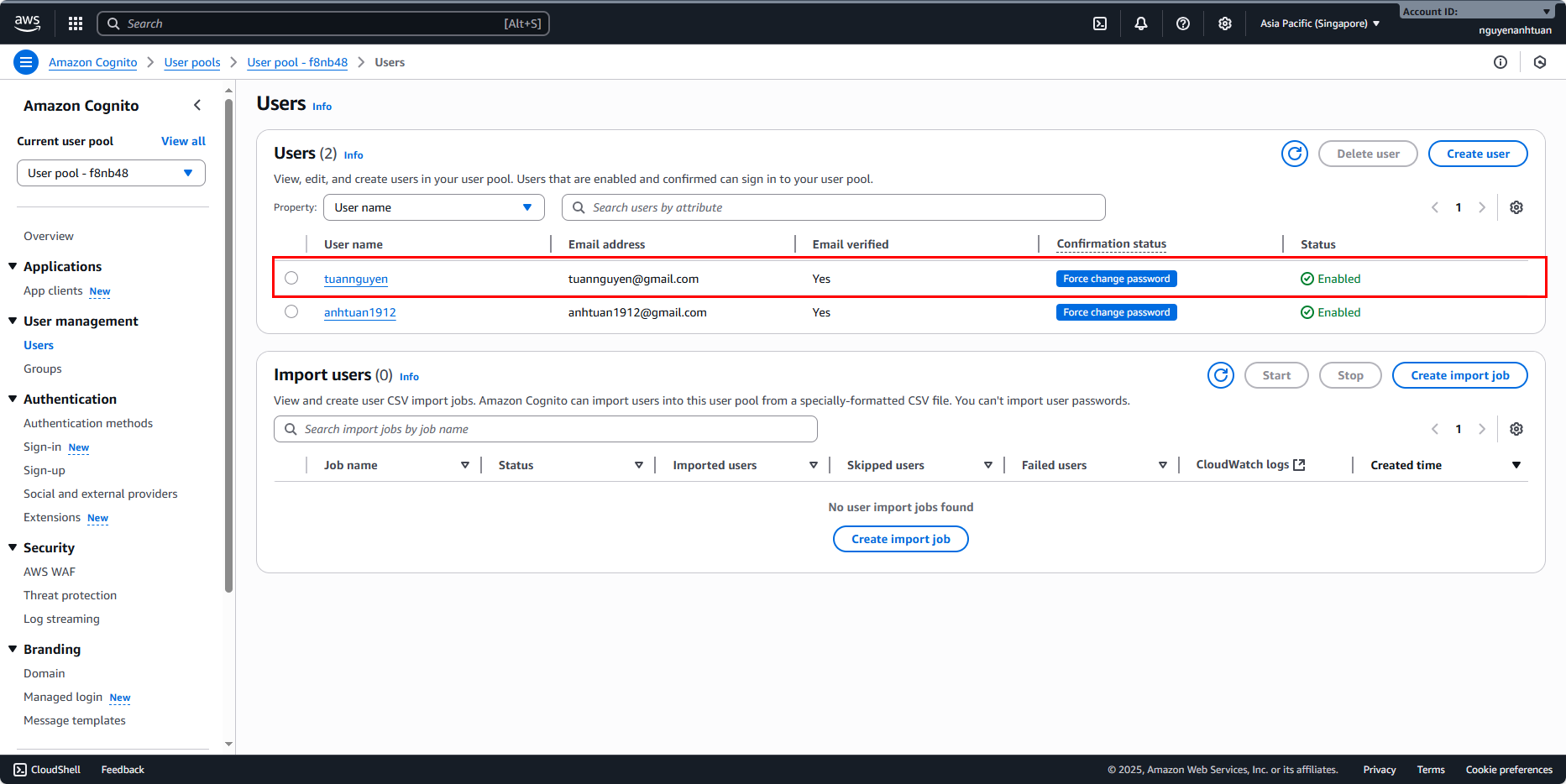This screenshot has width=1566, height=784.
Task: Toggle the hamburger navigation menu
Action: (x=26, y=62)
